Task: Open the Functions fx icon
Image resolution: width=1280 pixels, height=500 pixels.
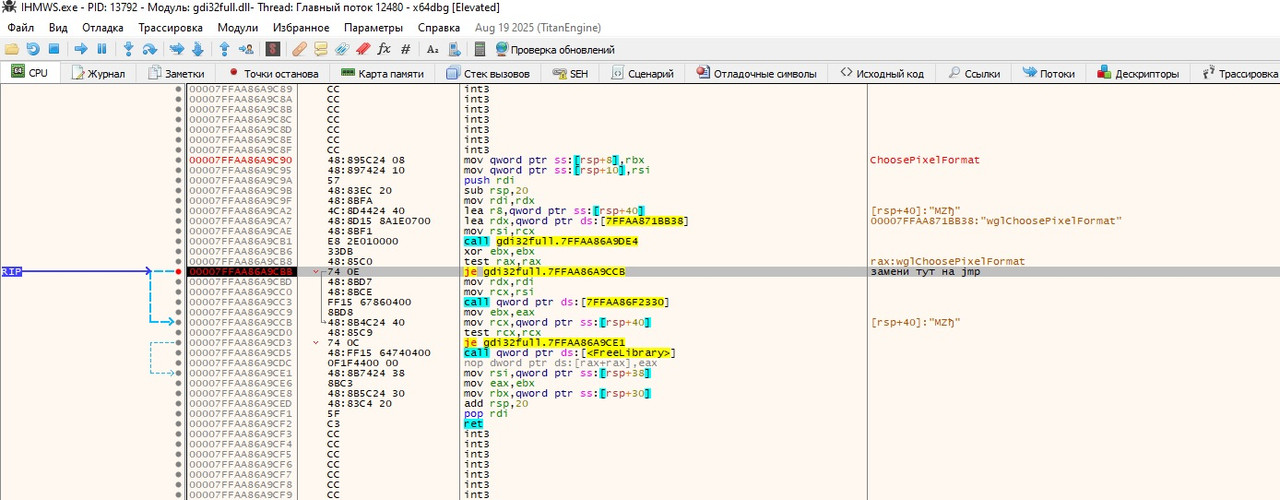Action: pyautogui.click(x=384, y=49)
